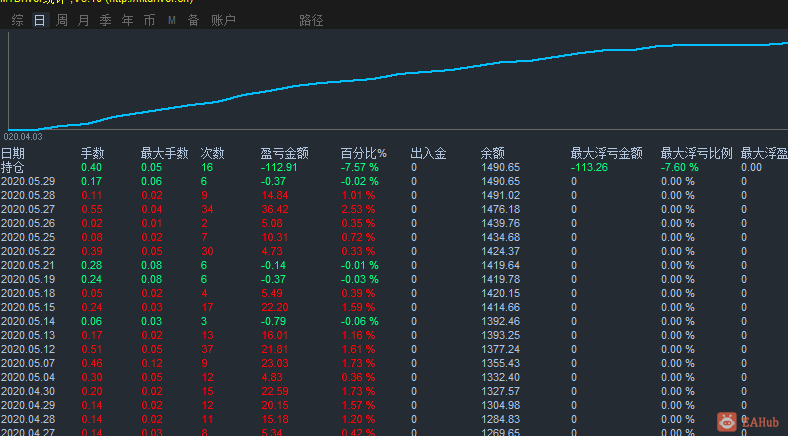Select the 持仓 open positions row
The height and width of the screenshot is (437, 788).
[x=394, y=167]
